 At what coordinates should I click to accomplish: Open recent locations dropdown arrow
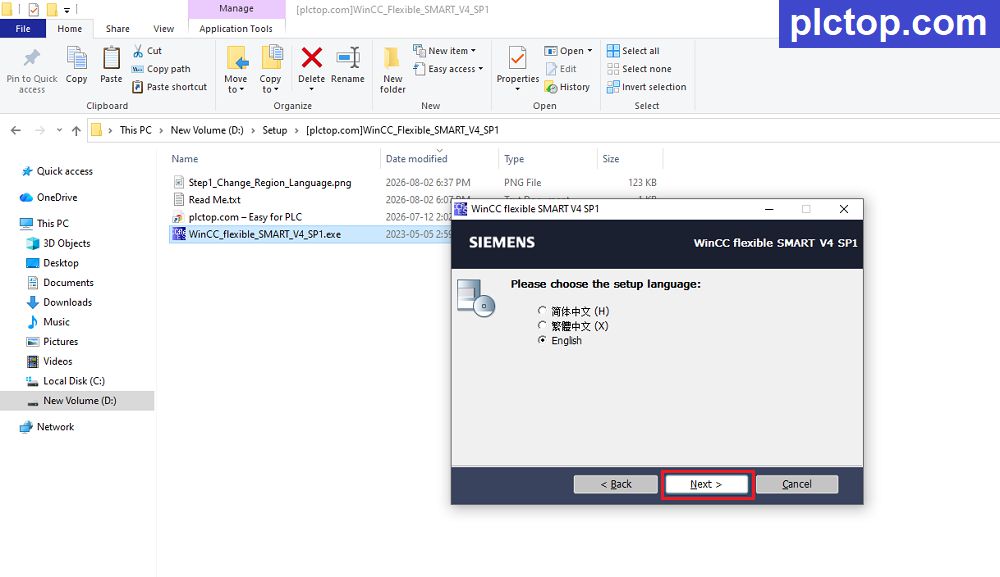59,130
